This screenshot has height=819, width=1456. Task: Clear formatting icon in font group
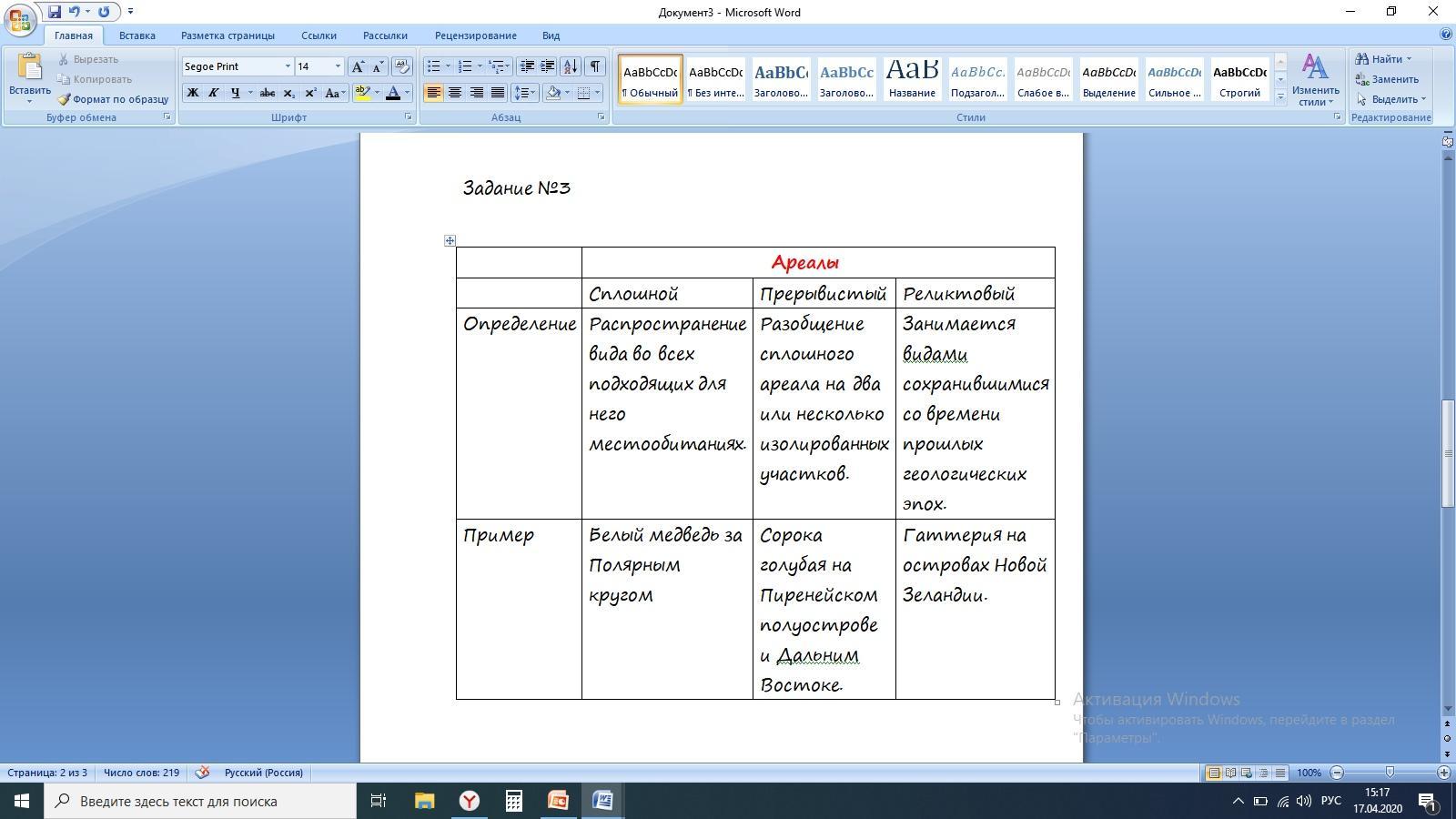402,66
